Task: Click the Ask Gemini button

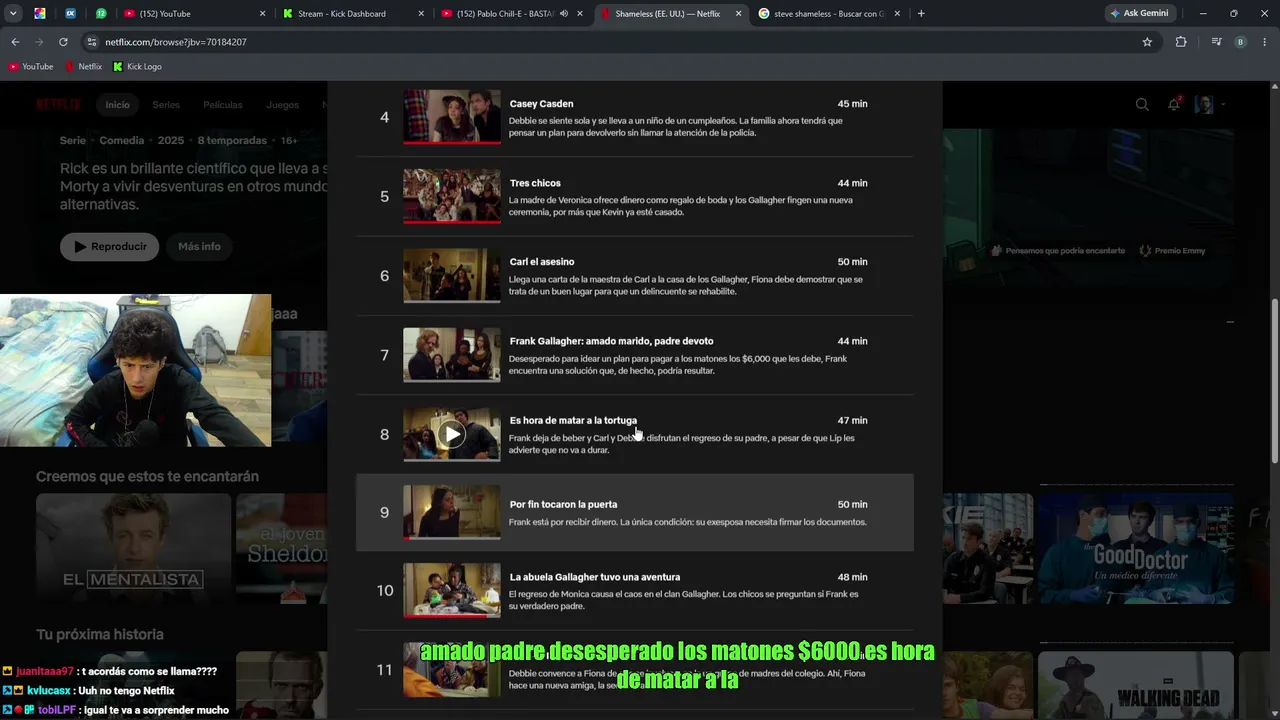Action: (x=1139, y=13)
